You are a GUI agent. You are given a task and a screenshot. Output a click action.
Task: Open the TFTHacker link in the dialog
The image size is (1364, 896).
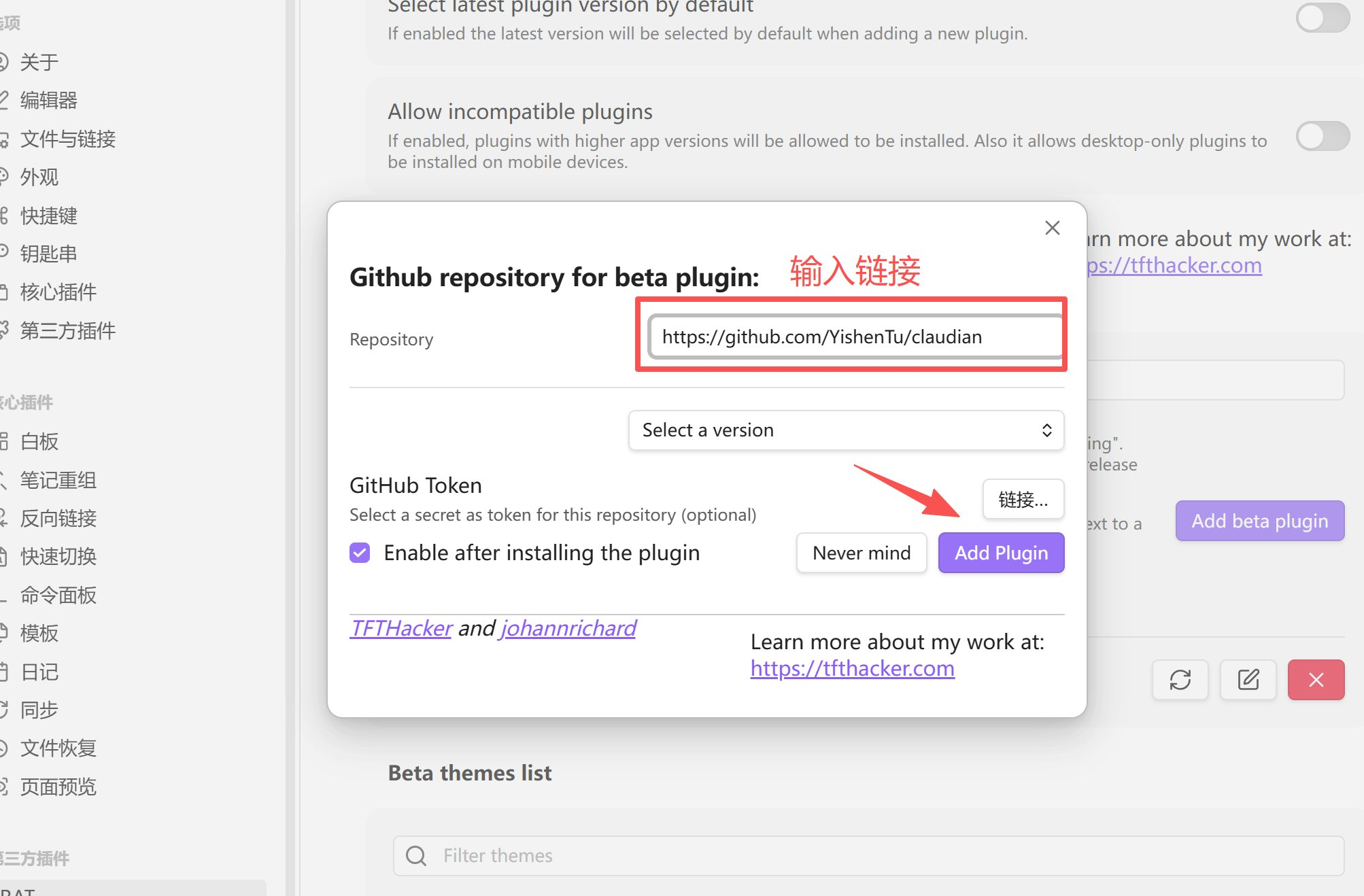(x=401, y=628)
